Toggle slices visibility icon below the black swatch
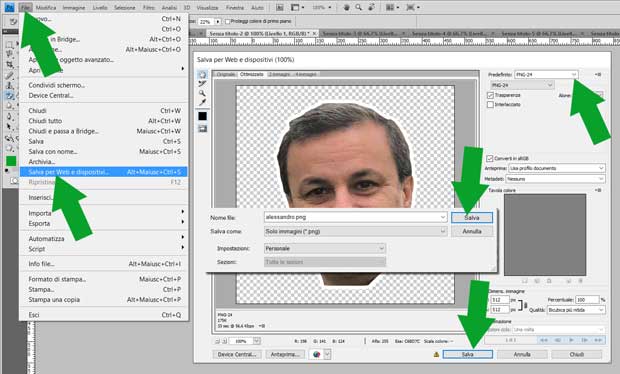 click(x=202, y=128)
